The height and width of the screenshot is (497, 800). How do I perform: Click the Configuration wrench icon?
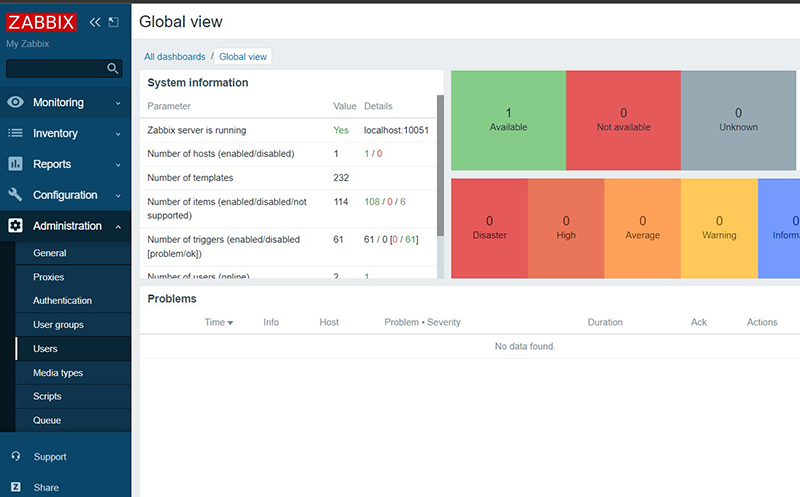pyautogui.click(x=15, y=194)
